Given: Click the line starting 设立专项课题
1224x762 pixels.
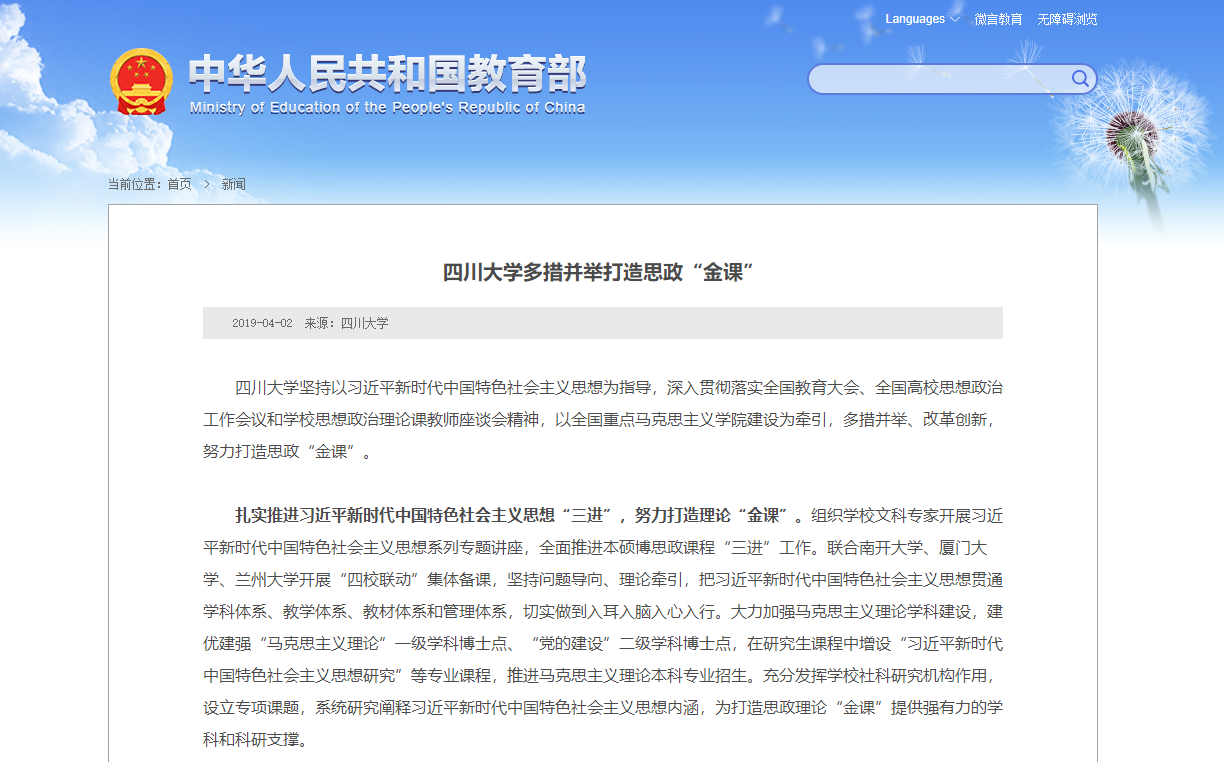Looking at the screenshot, I should [x=602, y=708].
